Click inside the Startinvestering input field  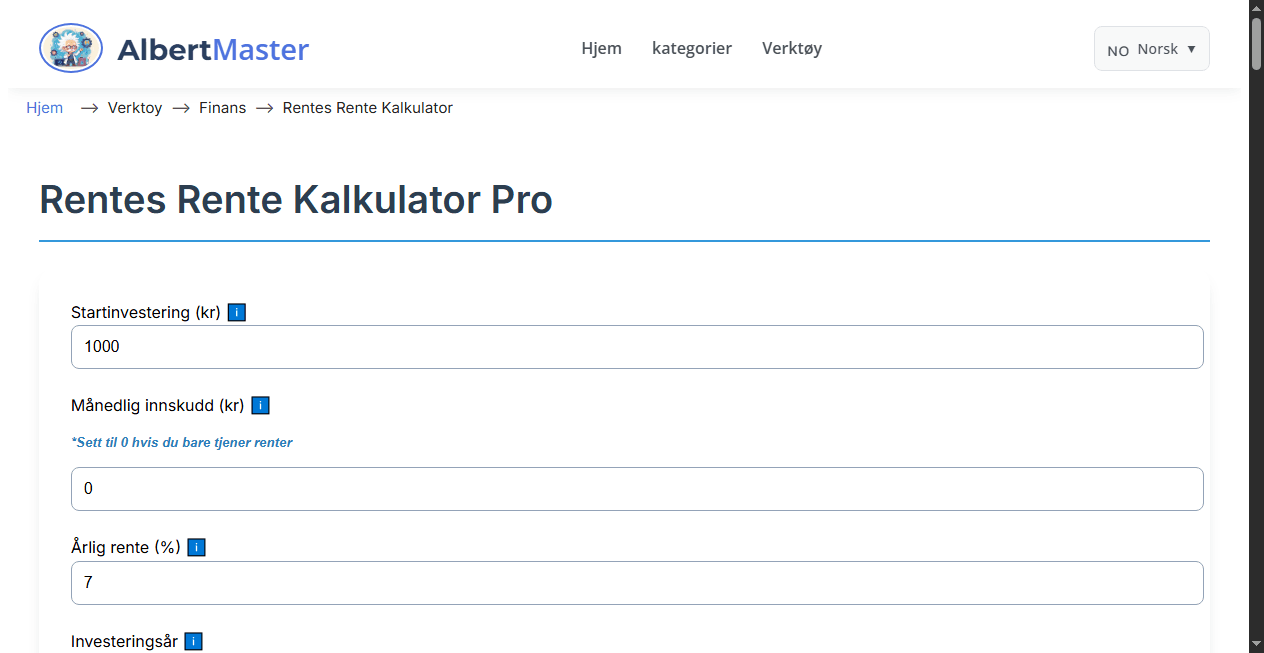coord(637,346)
